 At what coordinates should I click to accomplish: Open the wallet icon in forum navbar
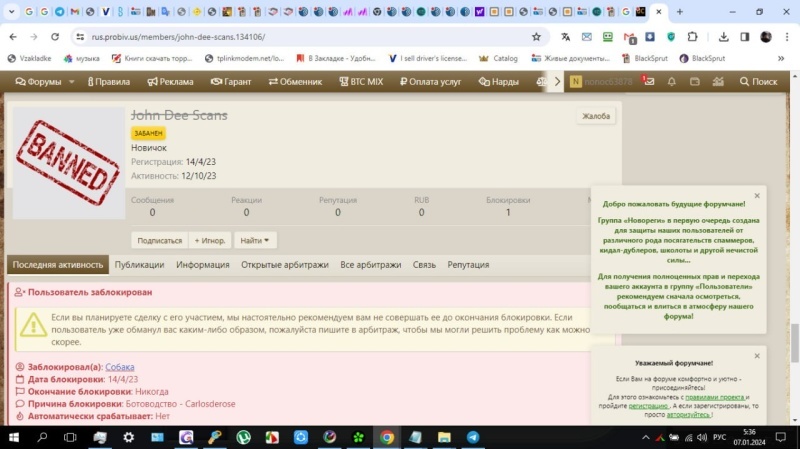694,82
